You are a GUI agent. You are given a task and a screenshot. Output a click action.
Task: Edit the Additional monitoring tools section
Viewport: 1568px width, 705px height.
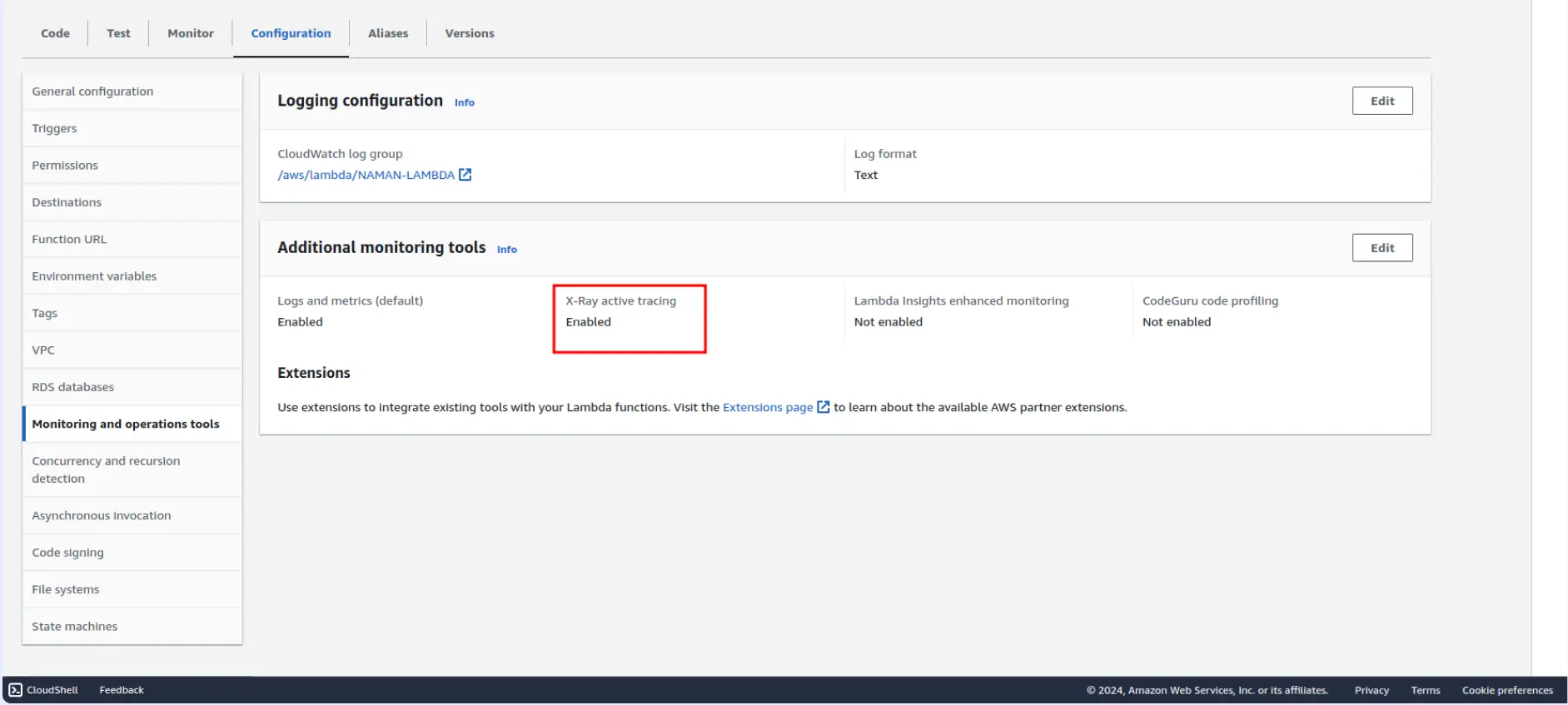point(1381,248)
